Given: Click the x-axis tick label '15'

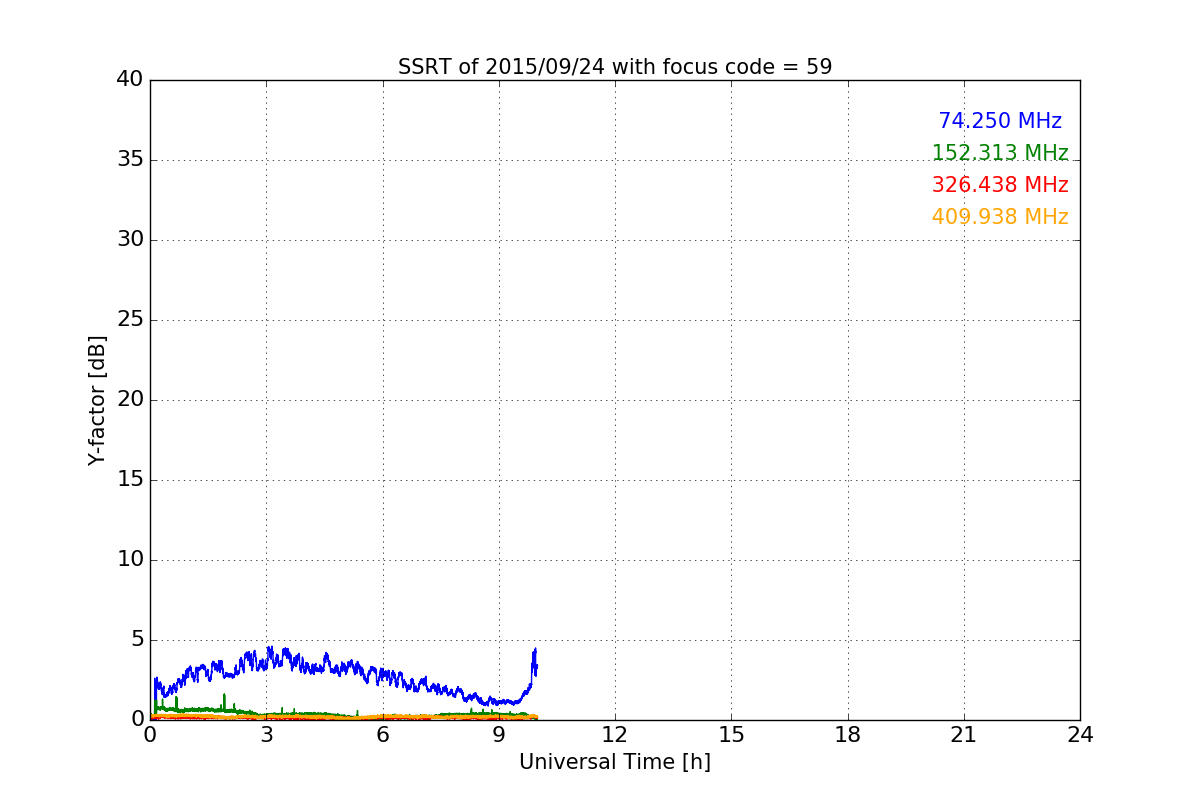Looking at the screenshot, I should 731,734.
